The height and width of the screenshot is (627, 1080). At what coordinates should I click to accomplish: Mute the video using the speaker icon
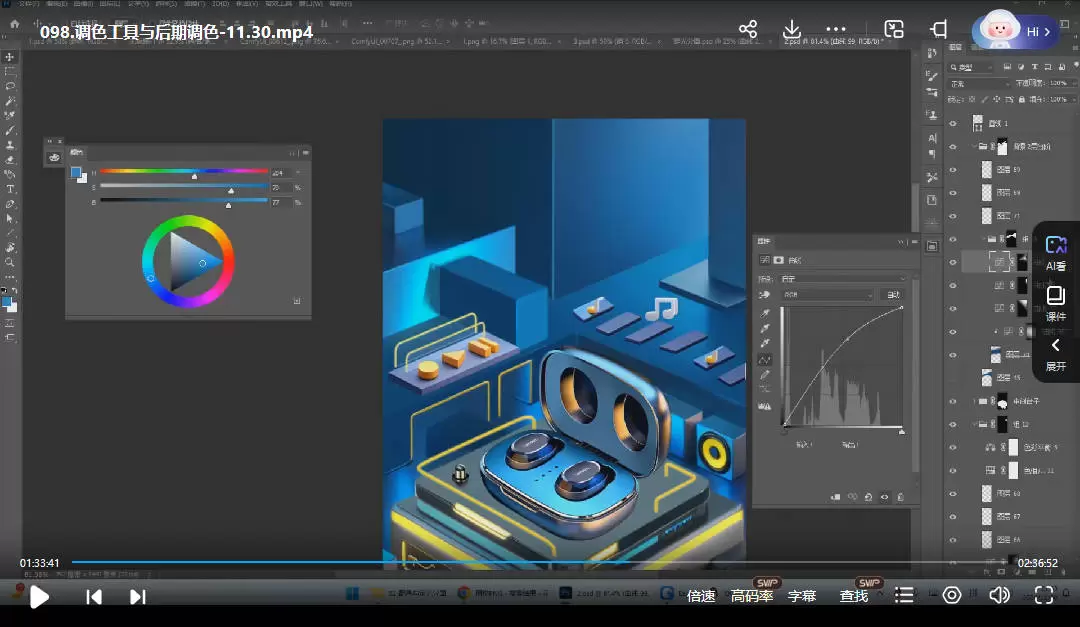tap(999, 596)
